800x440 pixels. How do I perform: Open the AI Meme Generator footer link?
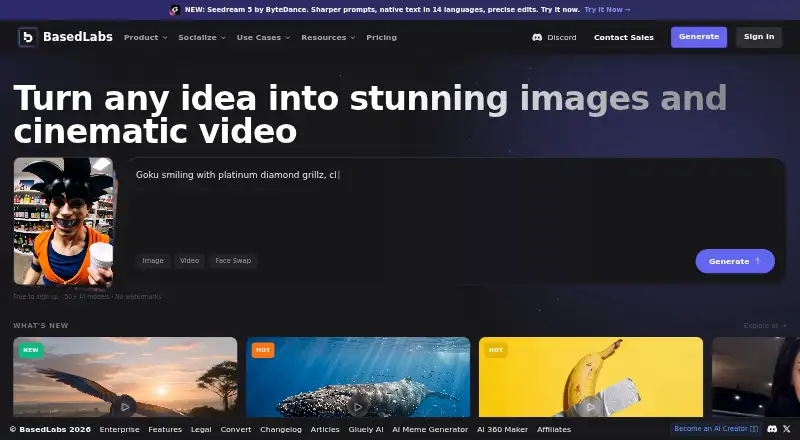(x=430, y=429)
